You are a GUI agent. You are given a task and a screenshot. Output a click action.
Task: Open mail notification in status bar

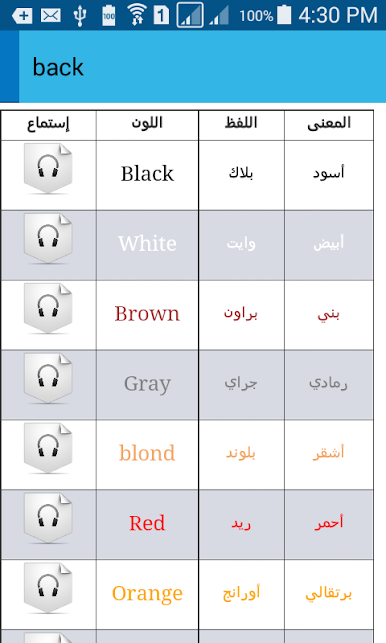click(x=51, y=16)
